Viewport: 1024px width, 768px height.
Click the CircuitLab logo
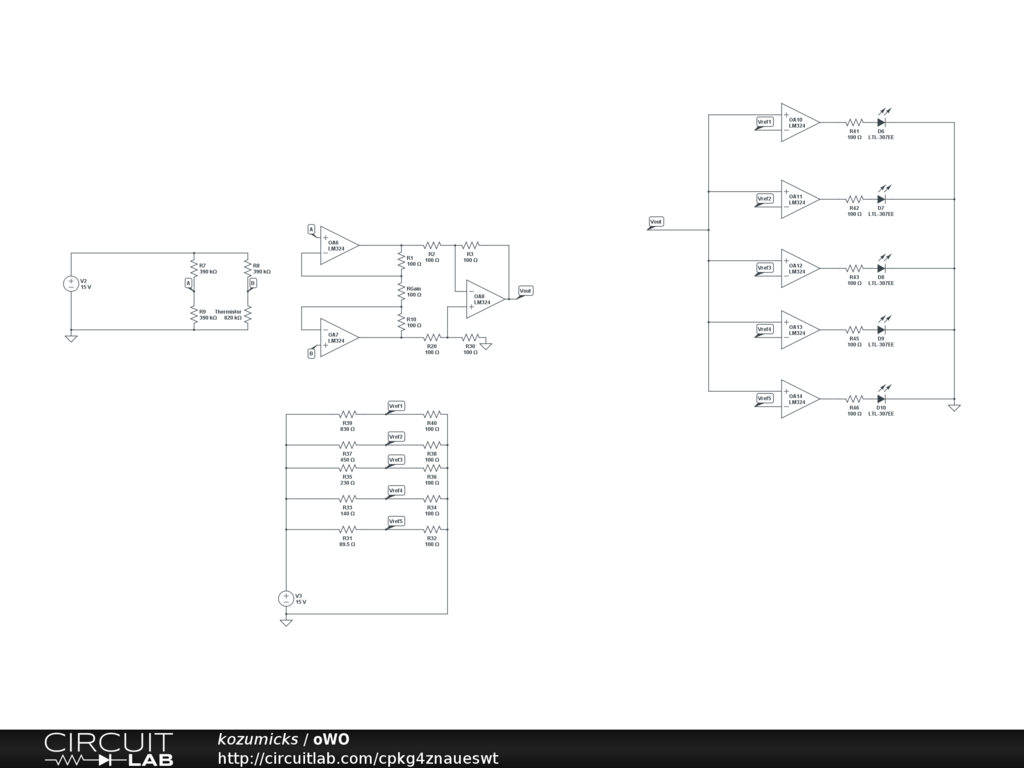click(x=108, y=749)
